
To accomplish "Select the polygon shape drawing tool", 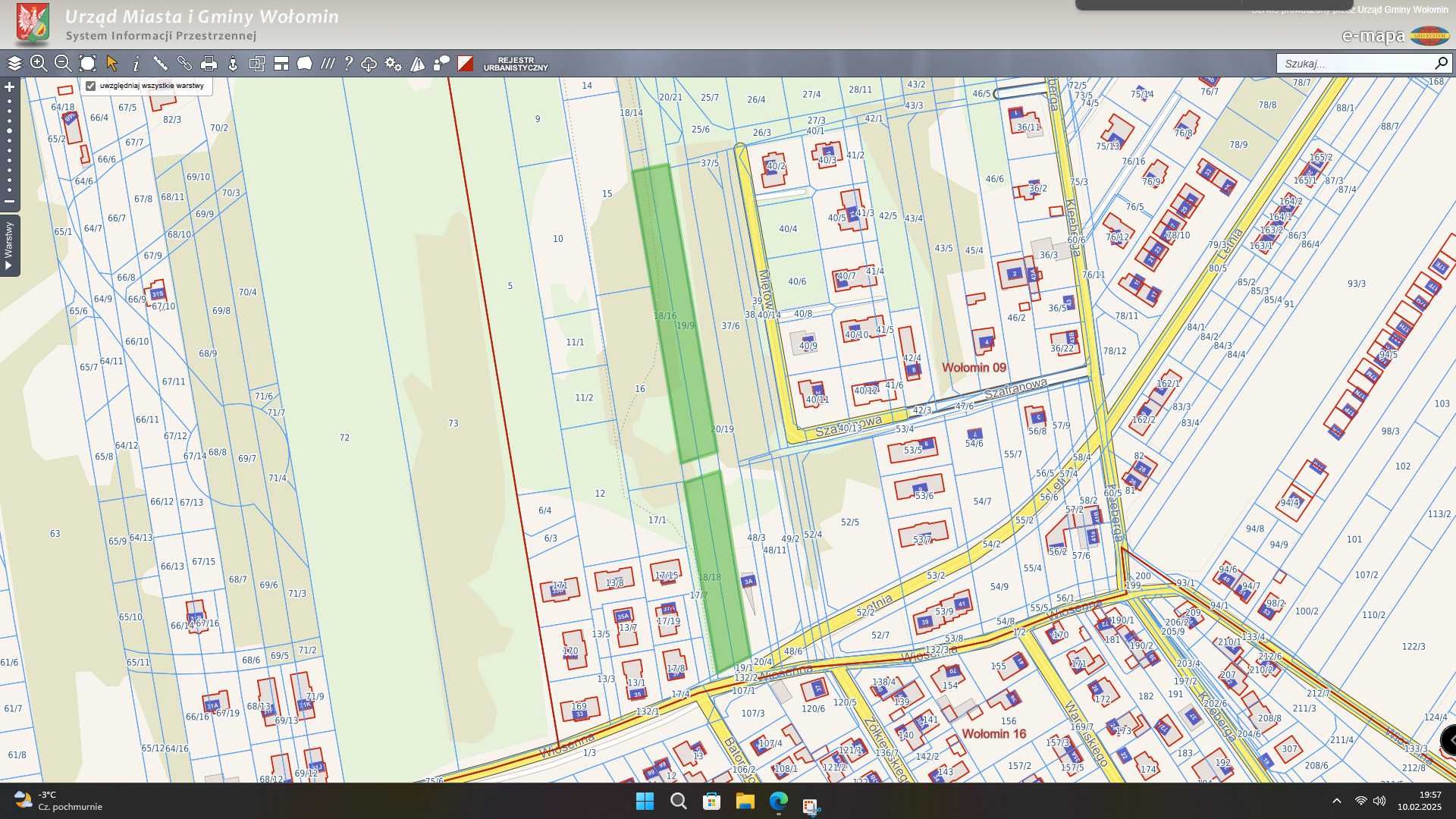I will (305, 64).
